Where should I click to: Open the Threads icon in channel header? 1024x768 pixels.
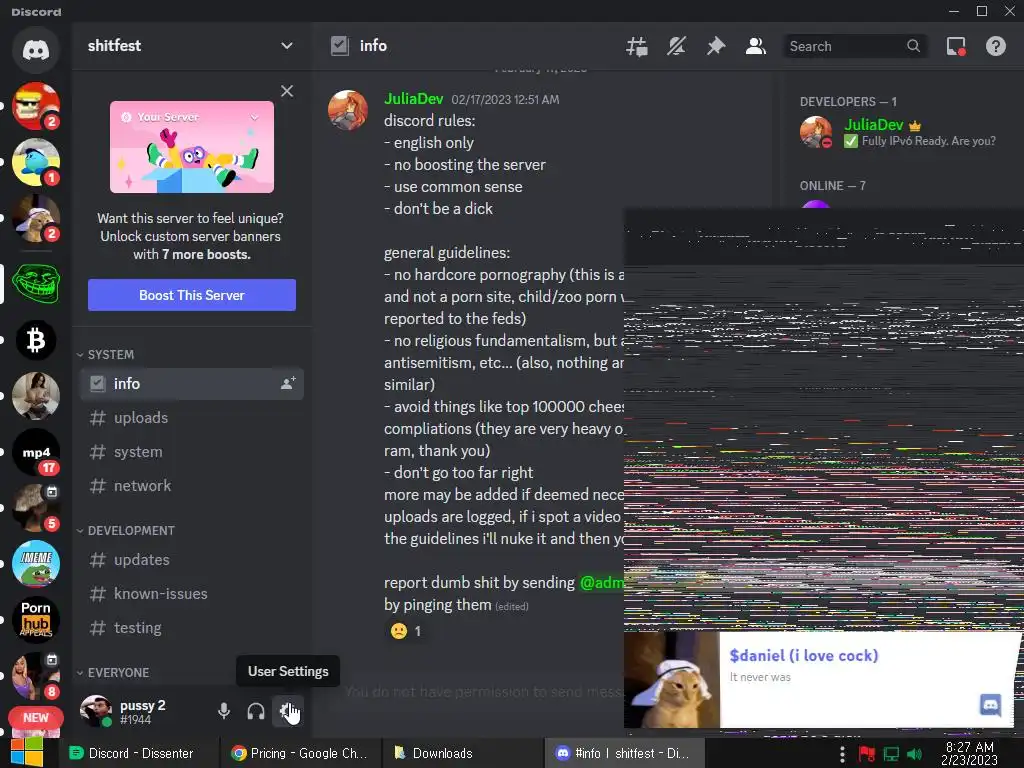tap(637, 46)
